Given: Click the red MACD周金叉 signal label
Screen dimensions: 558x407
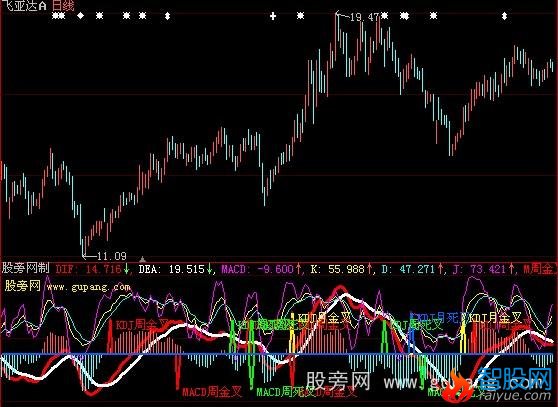Looking at the screenshot, I should [x=212, y=391].
